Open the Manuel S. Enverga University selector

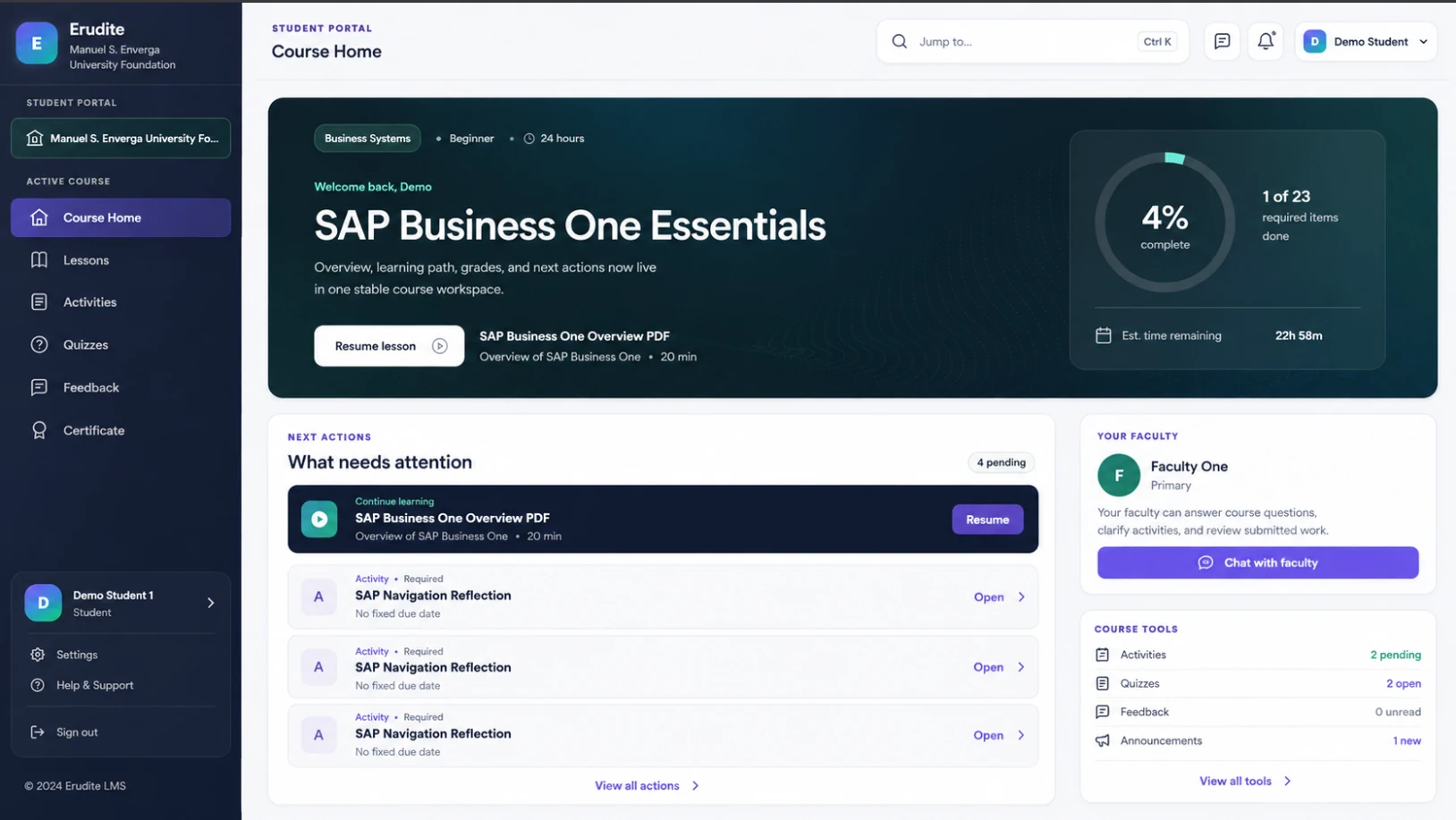pos(121,139)
